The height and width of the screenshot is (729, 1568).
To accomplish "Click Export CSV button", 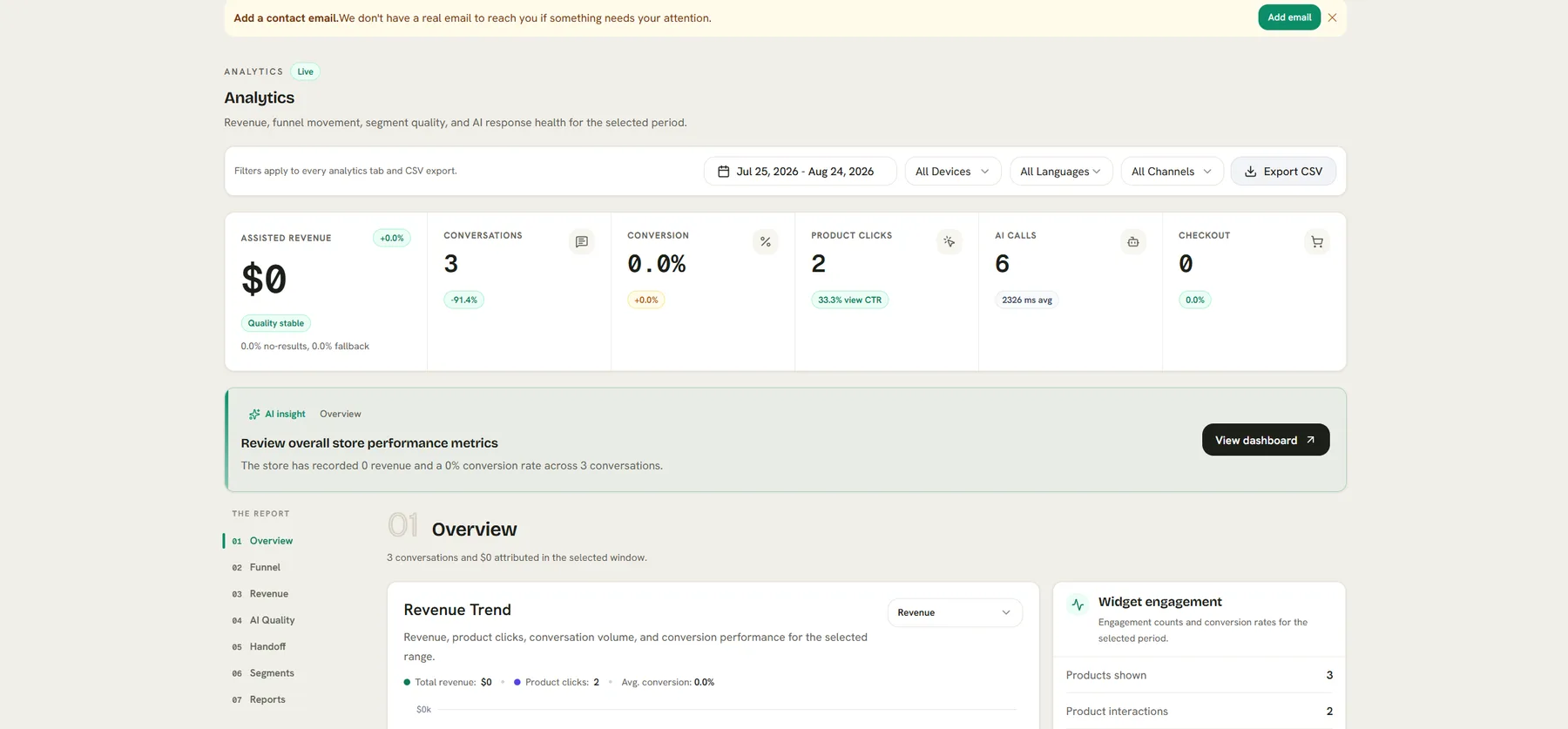I will point(1283,172).
